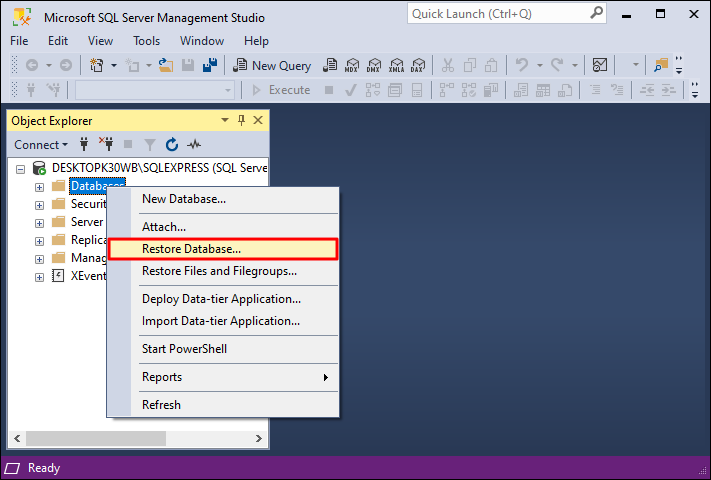
Task: Open the Available Databases combo box
Action: [155, 90]
